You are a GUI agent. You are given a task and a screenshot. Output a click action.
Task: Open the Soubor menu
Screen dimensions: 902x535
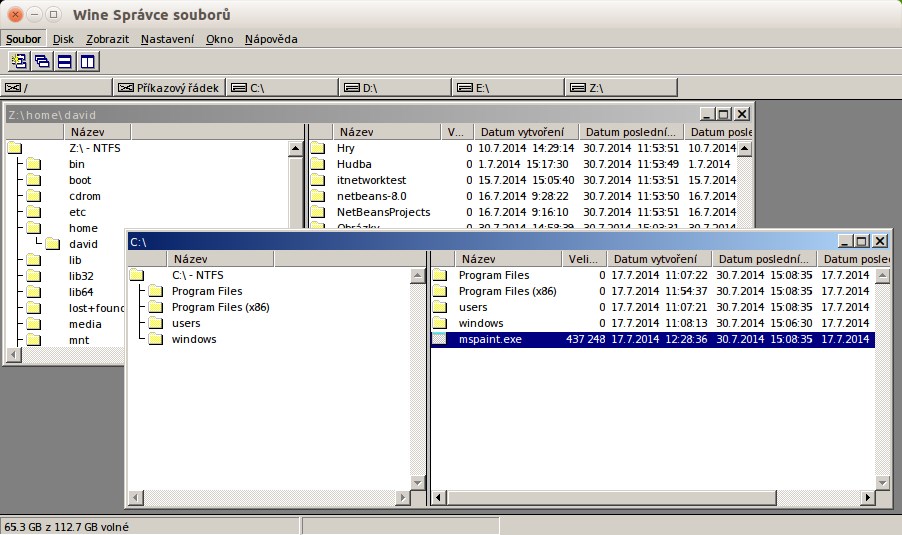coord(23,39)
